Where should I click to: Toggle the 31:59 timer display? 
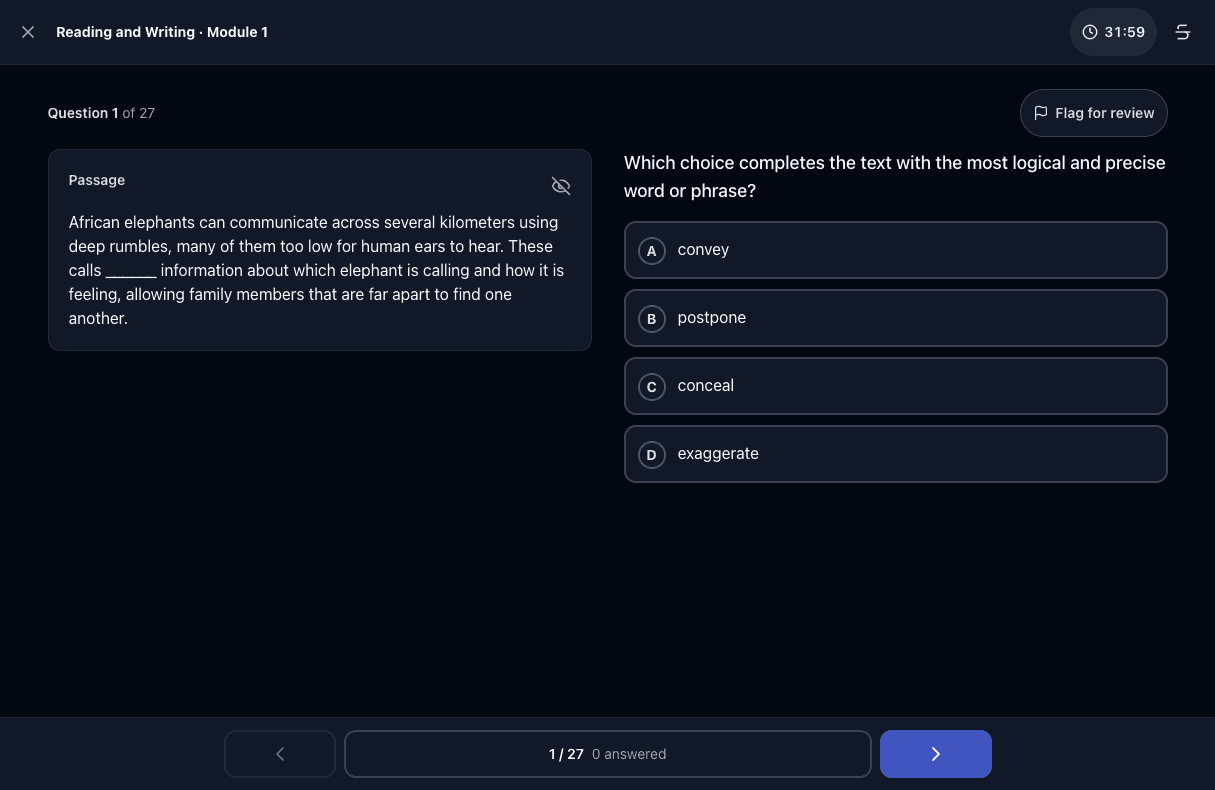pos(1114,32)
